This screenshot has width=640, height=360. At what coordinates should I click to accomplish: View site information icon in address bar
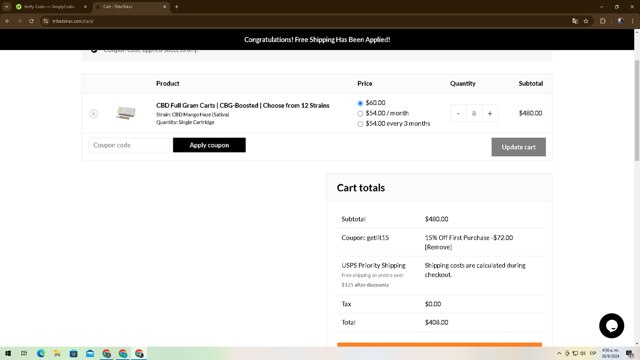coord(46,21)
